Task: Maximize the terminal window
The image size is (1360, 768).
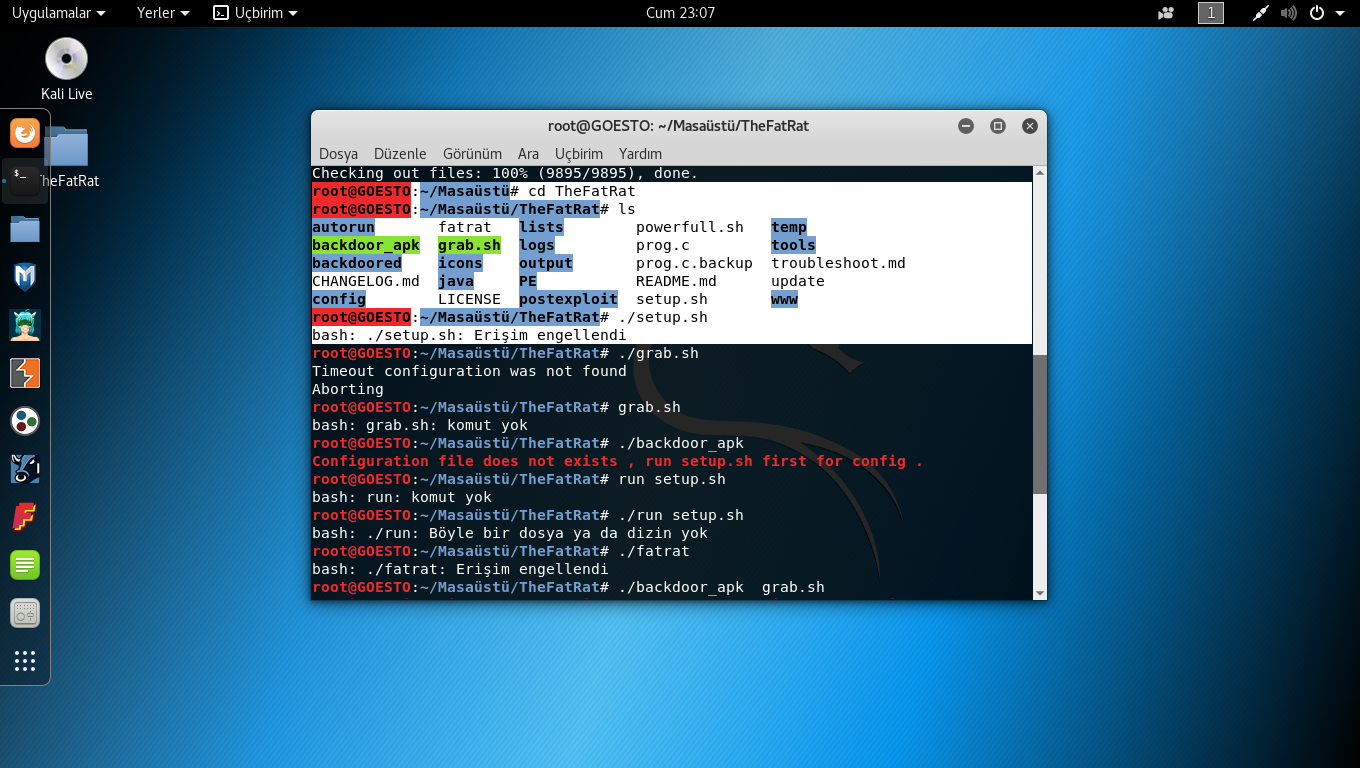Action: tap(998, 126)
